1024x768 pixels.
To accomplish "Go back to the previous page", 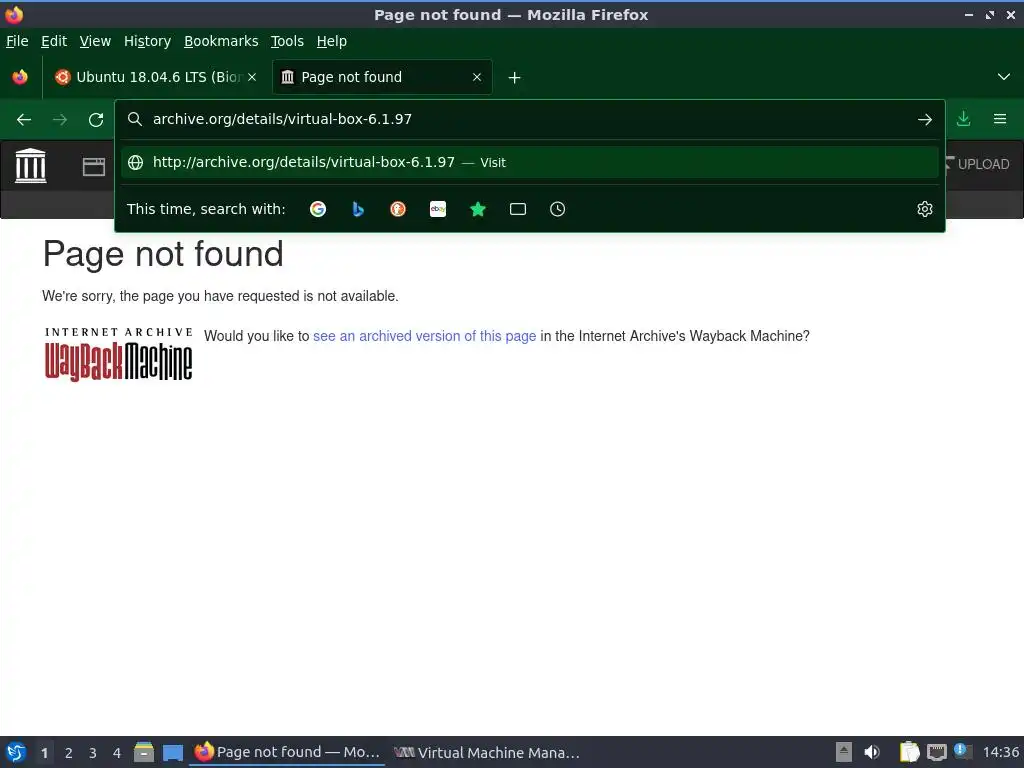I will tap(24, 120).
